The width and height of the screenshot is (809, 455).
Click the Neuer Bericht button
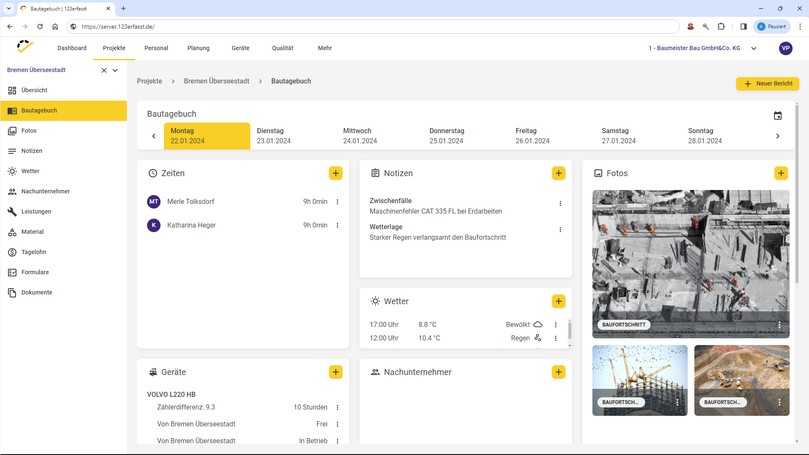[767, 84]
